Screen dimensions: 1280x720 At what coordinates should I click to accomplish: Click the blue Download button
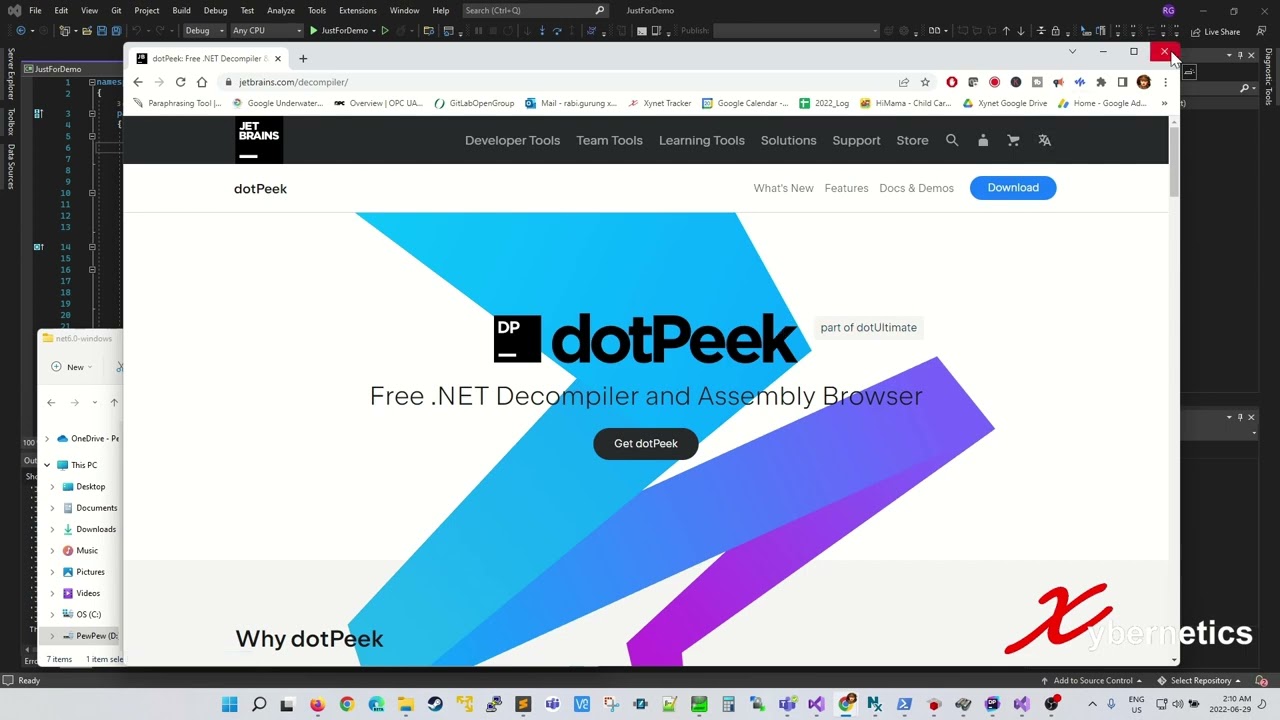tap(1013, 188)
